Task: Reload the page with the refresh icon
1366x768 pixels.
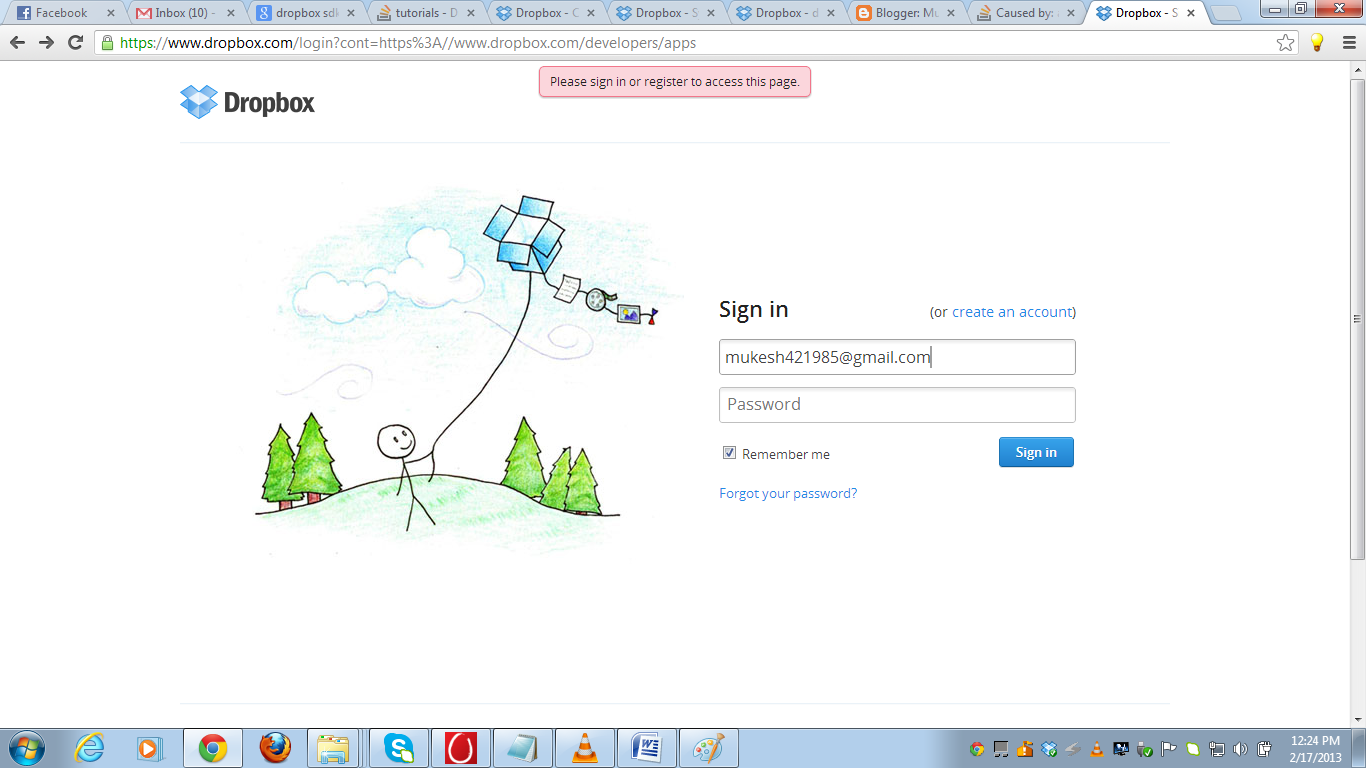Action: click(x=75, y=43)
